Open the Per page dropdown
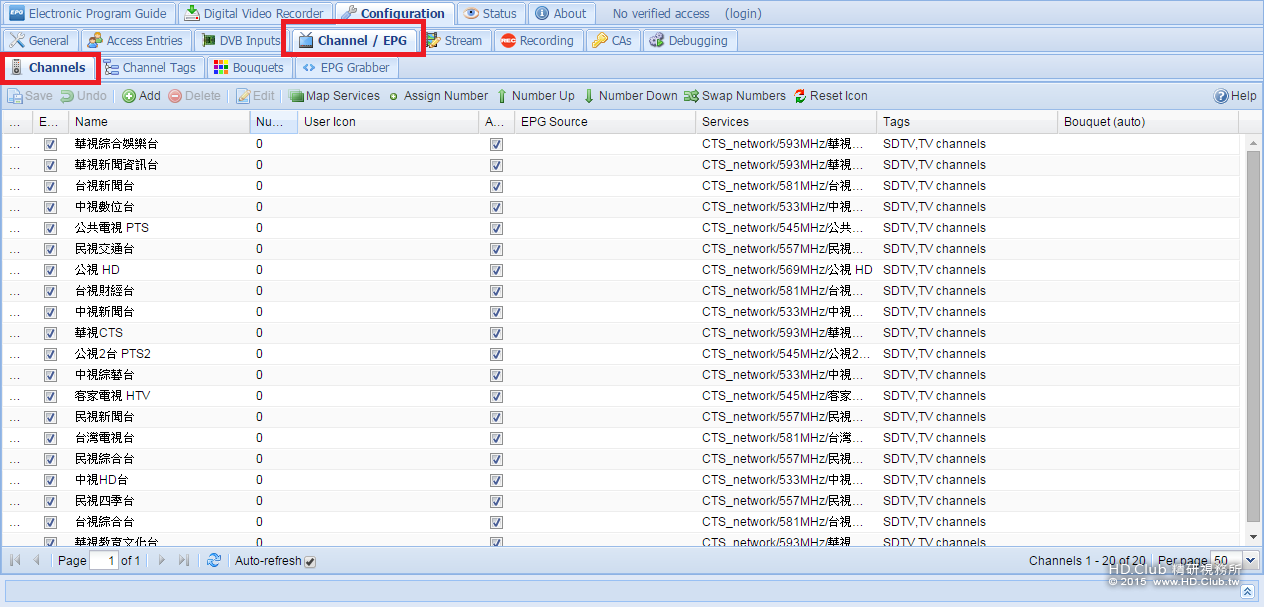Viewport: 1264px width, 607px height. pos(1250,561)
